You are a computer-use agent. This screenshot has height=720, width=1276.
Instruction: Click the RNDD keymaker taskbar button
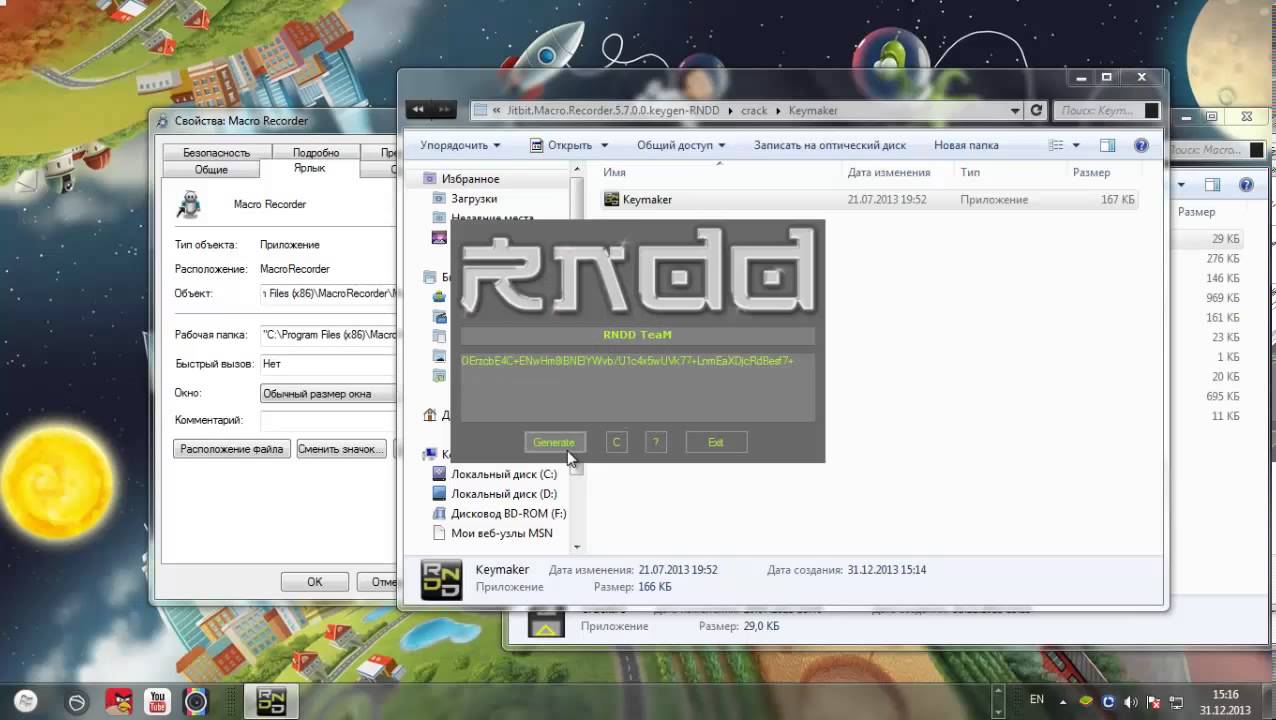click(x=270, y=702)
